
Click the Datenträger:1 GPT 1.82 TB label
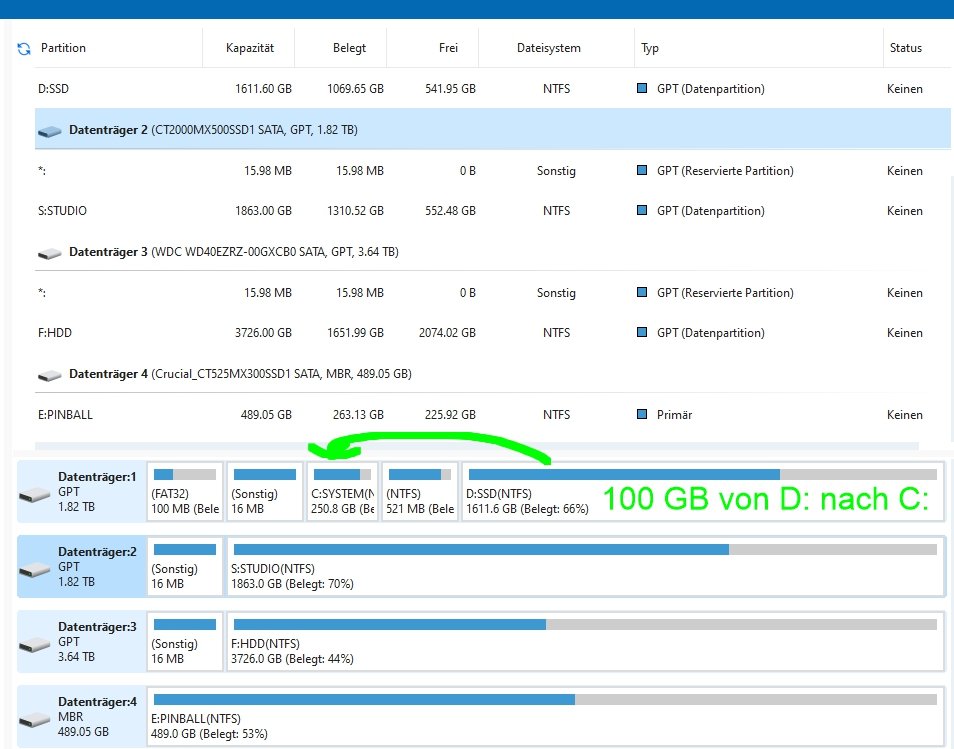click(97, 492)
